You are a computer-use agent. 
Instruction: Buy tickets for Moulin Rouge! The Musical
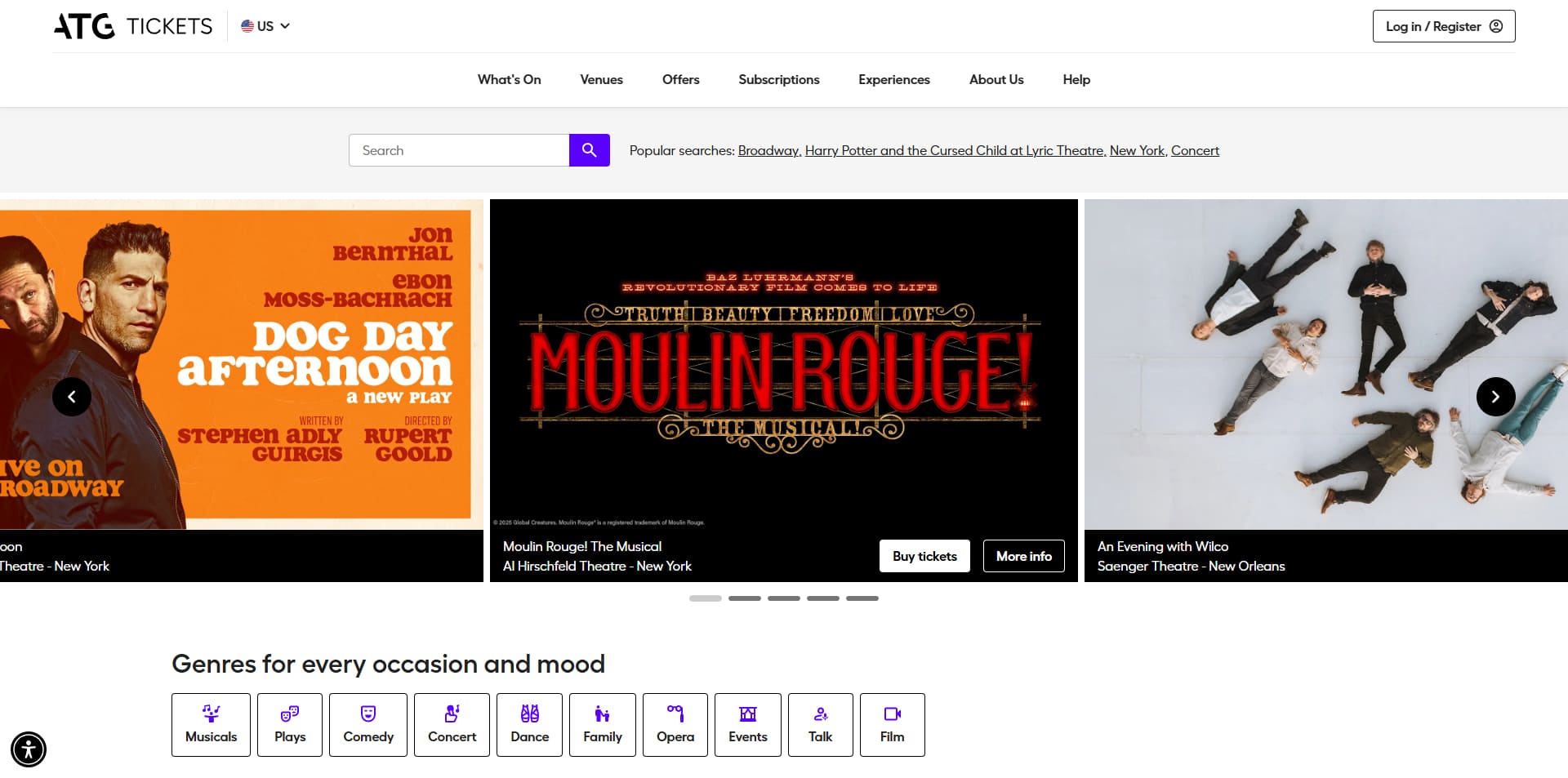coord(924,556)
